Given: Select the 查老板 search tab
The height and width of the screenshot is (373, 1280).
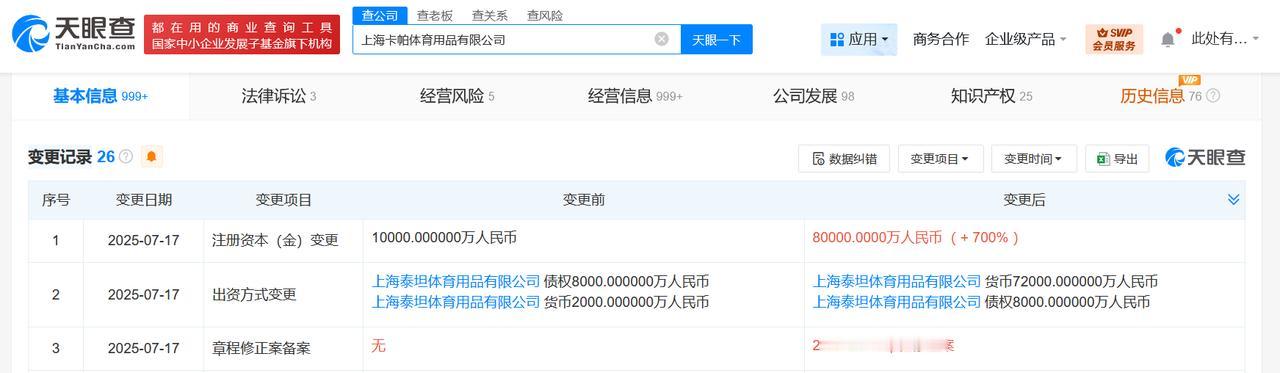Looking at the screenshot, I should pos(435,15).
